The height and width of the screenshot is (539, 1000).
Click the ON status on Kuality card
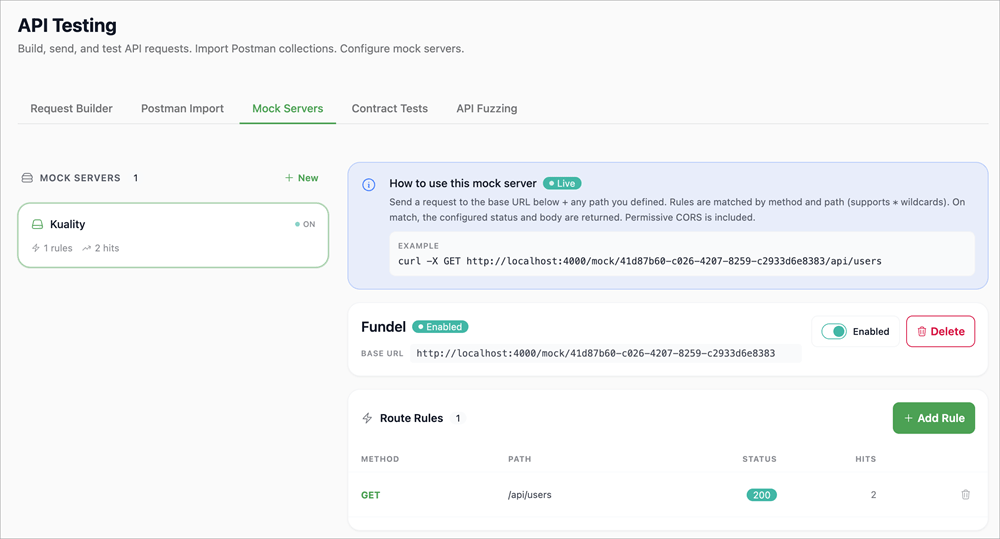point(305,225)
